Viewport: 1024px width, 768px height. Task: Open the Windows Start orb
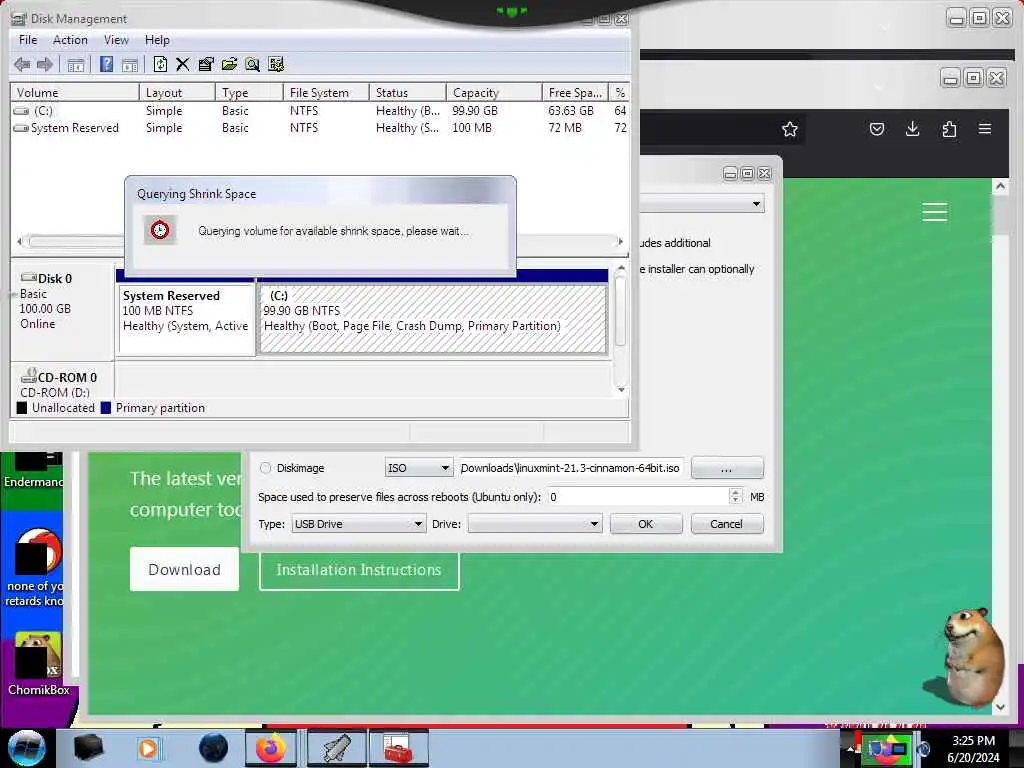26,748
